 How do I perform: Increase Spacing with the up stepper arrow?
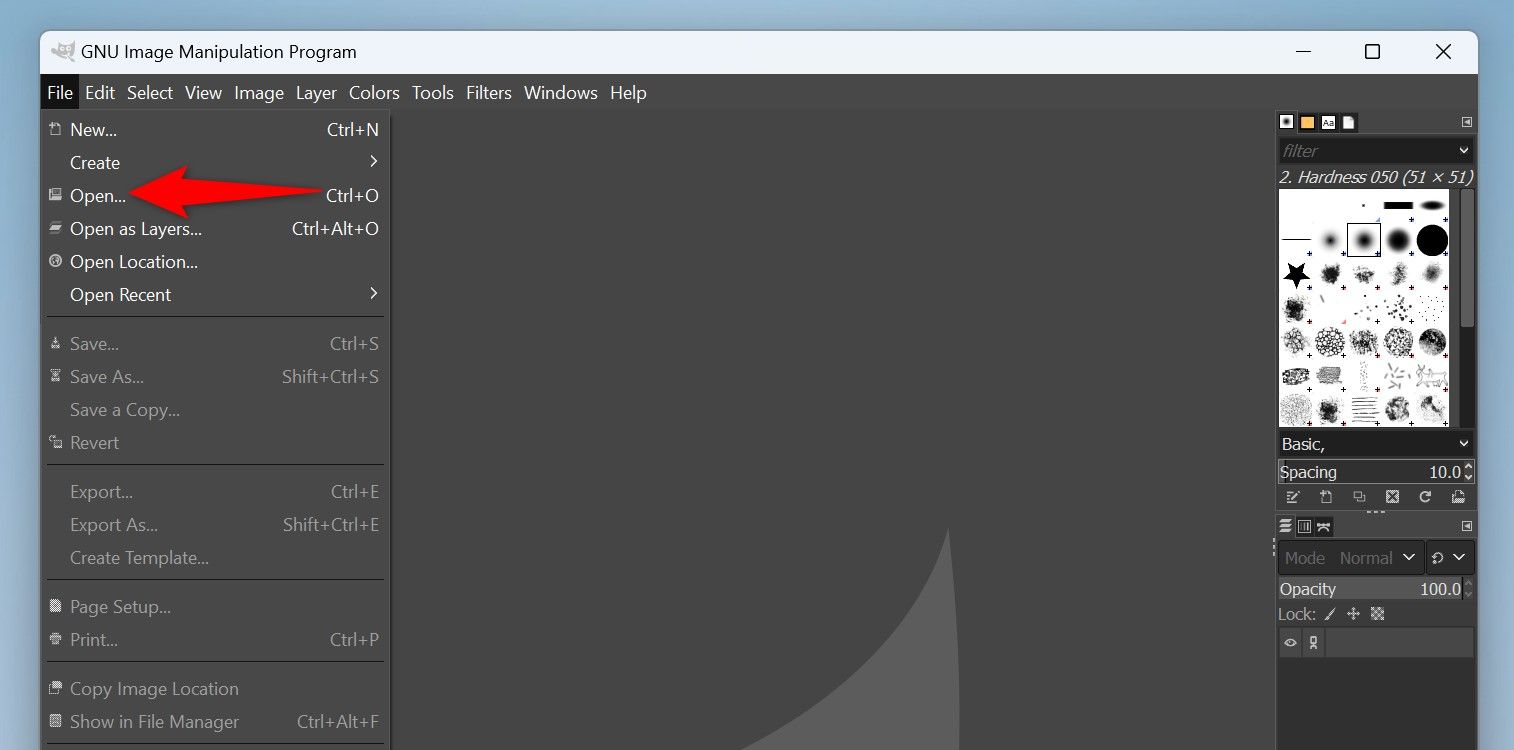click(1468, 467)
